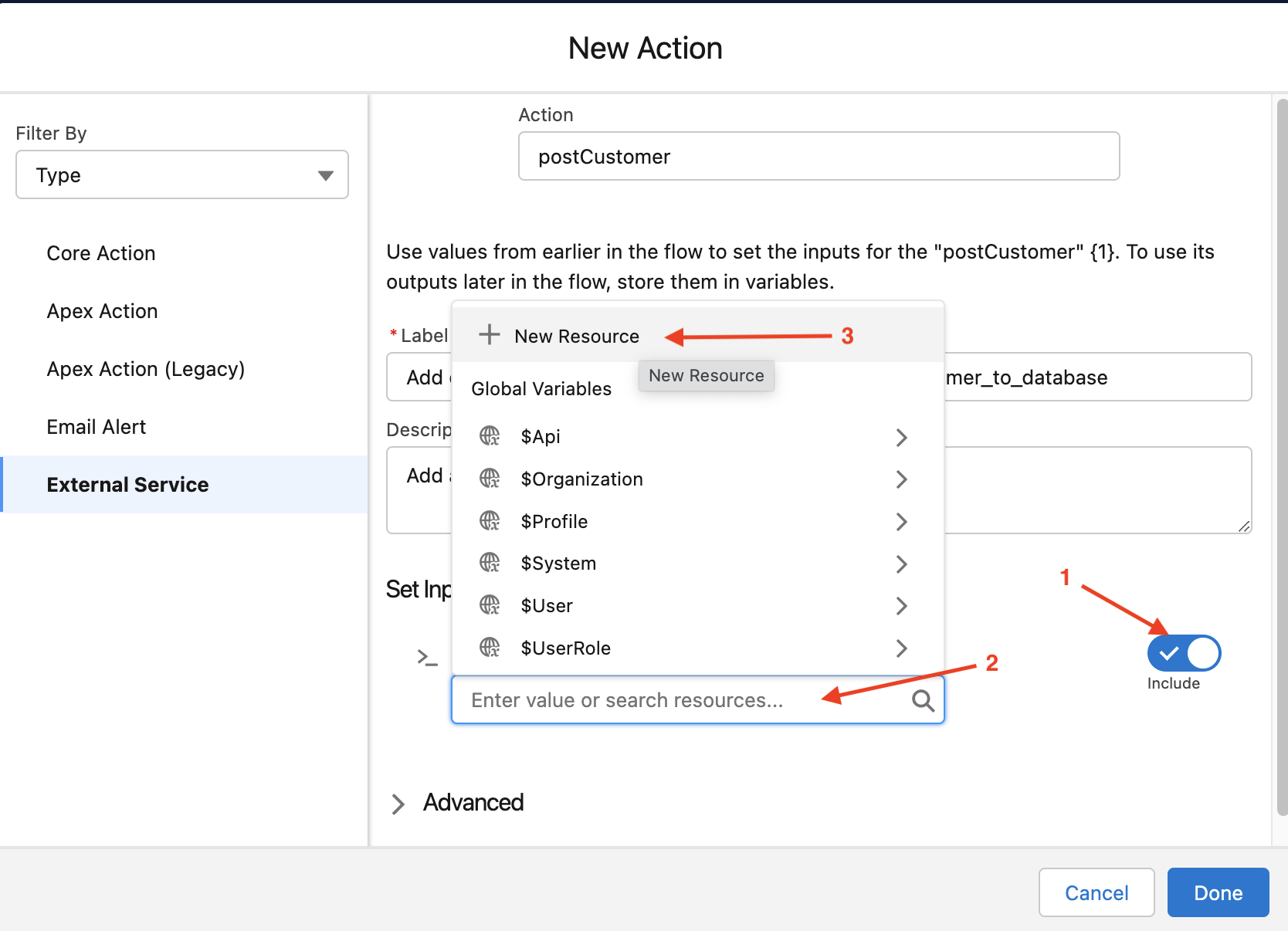Click the command-line icon near Set Input
Viewport: 1288px width, 931px height.
(426, 657)
